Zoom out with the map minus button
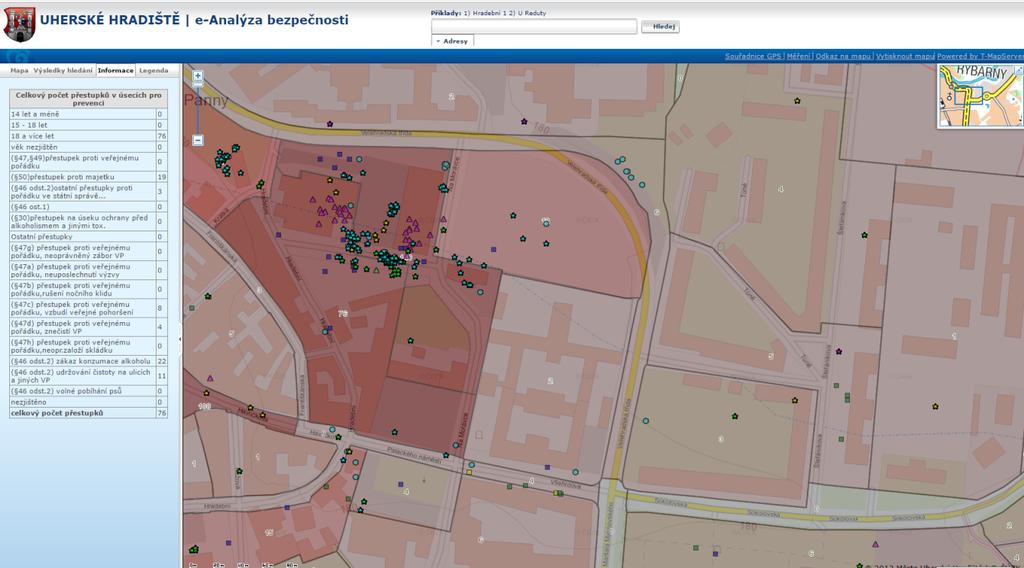 point(198,140)
